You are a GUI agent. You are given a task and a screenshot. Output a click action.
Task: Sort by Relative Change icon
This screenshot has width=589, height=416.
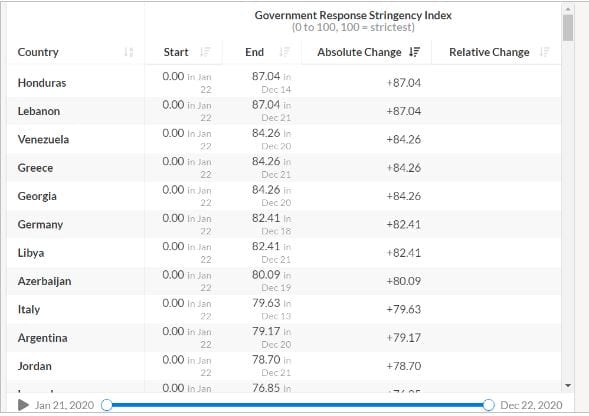pos(544,52)
